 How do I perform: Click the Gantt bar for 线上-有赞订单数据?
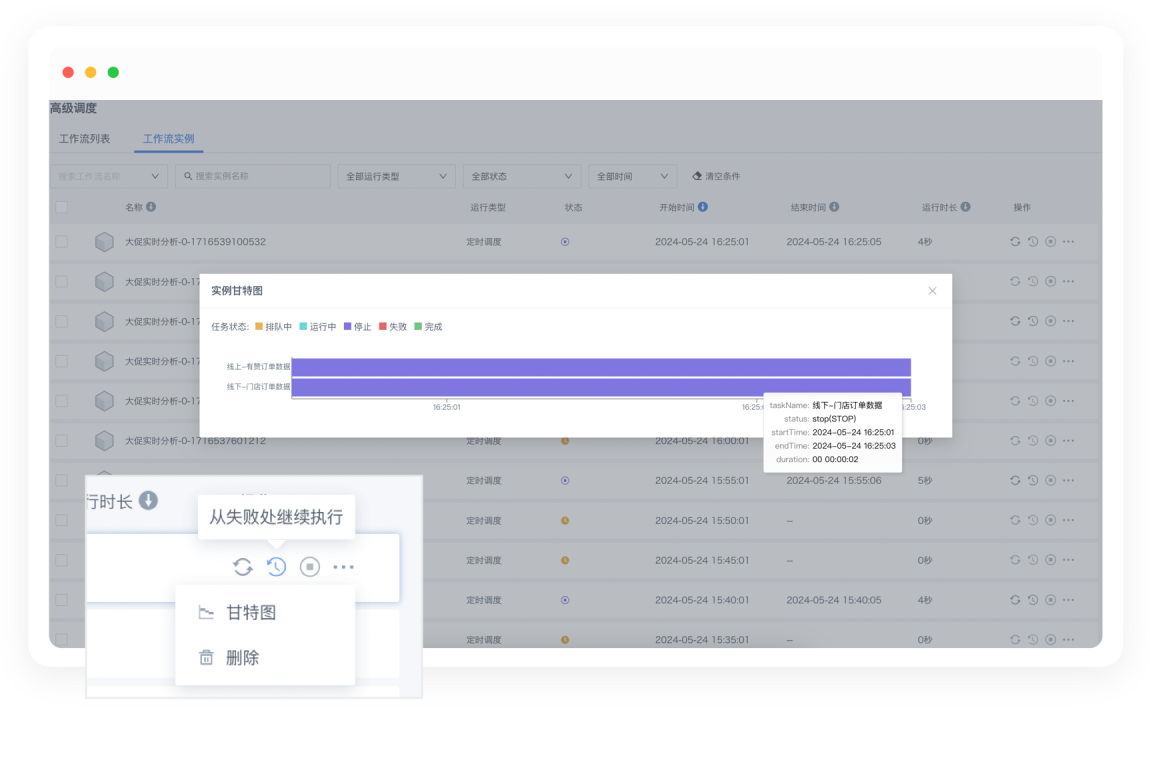(601, 367)
